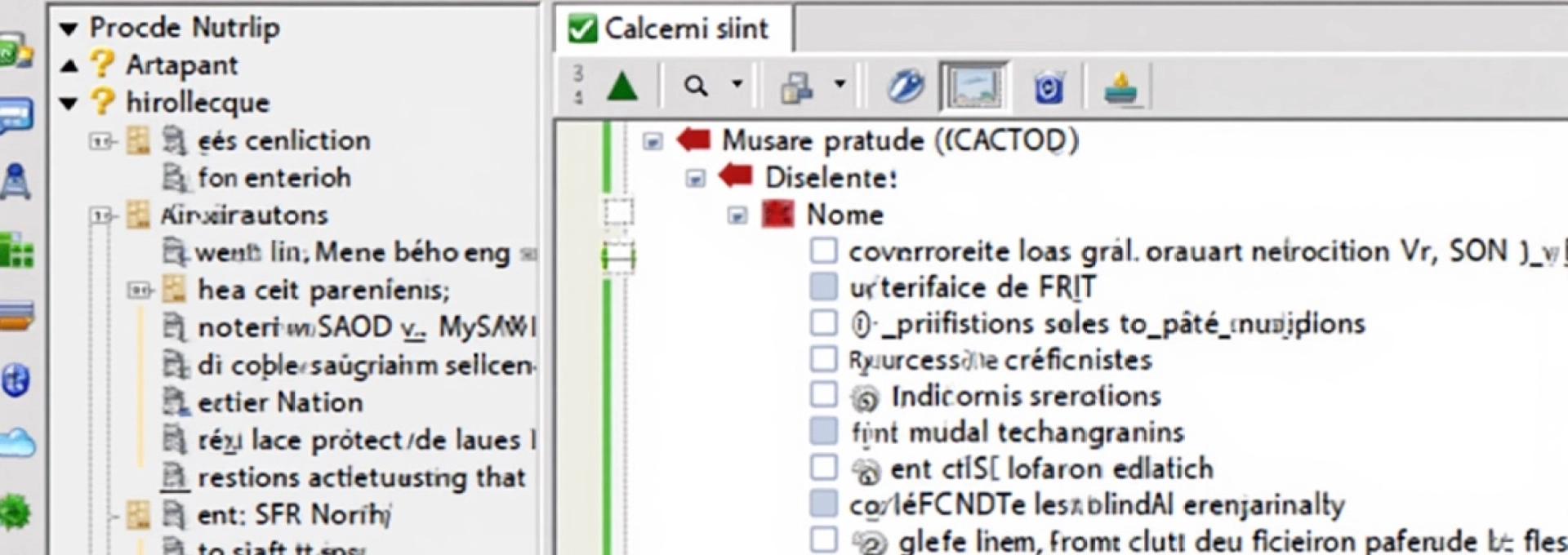
Task: Collapse the Procde Nutrlip root node arrow
Action: click(x=69, y=29)
